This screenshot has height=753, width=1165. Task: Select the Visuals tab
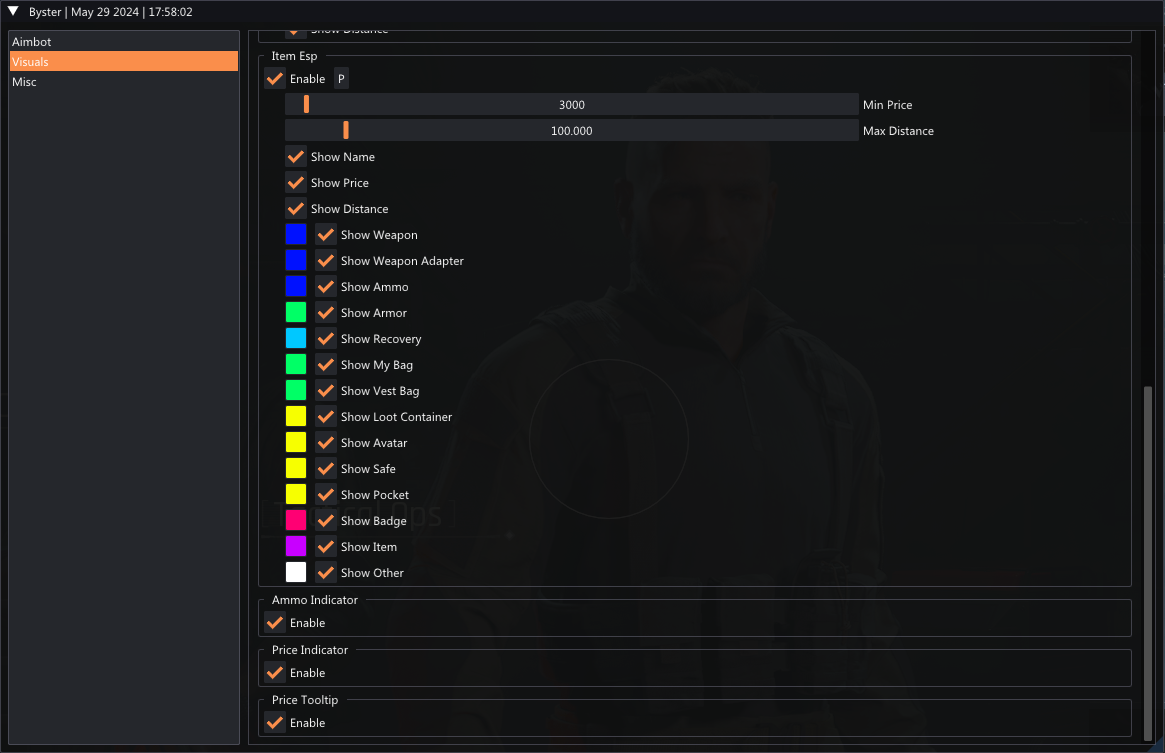tap(123, 62)
